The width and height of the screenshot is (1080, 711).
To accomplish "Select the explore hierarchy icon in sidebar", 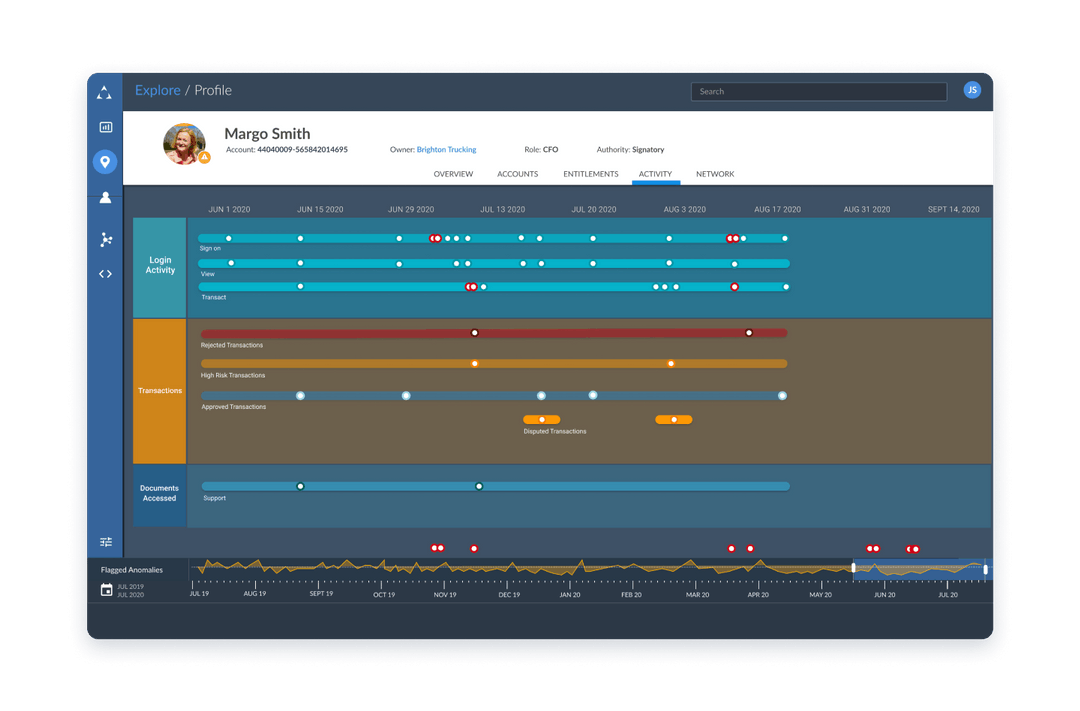I will coord(105,91).
